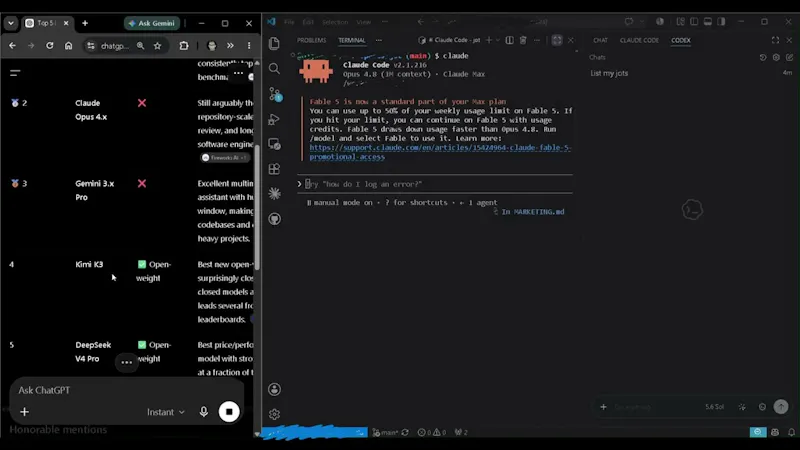Open Codex settings gear next to Chats

tap(776, 57)
